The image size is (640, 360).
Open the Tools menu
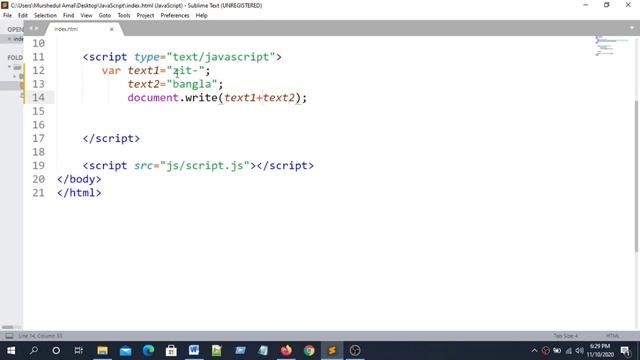(124, 16)
